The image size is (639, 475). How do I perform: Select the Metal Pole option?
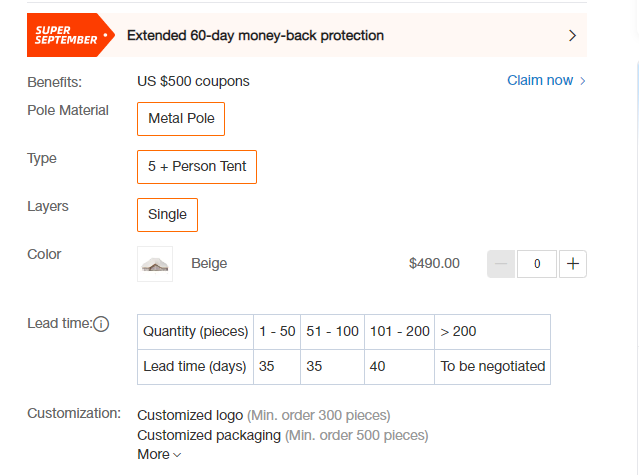coord(181,119)
